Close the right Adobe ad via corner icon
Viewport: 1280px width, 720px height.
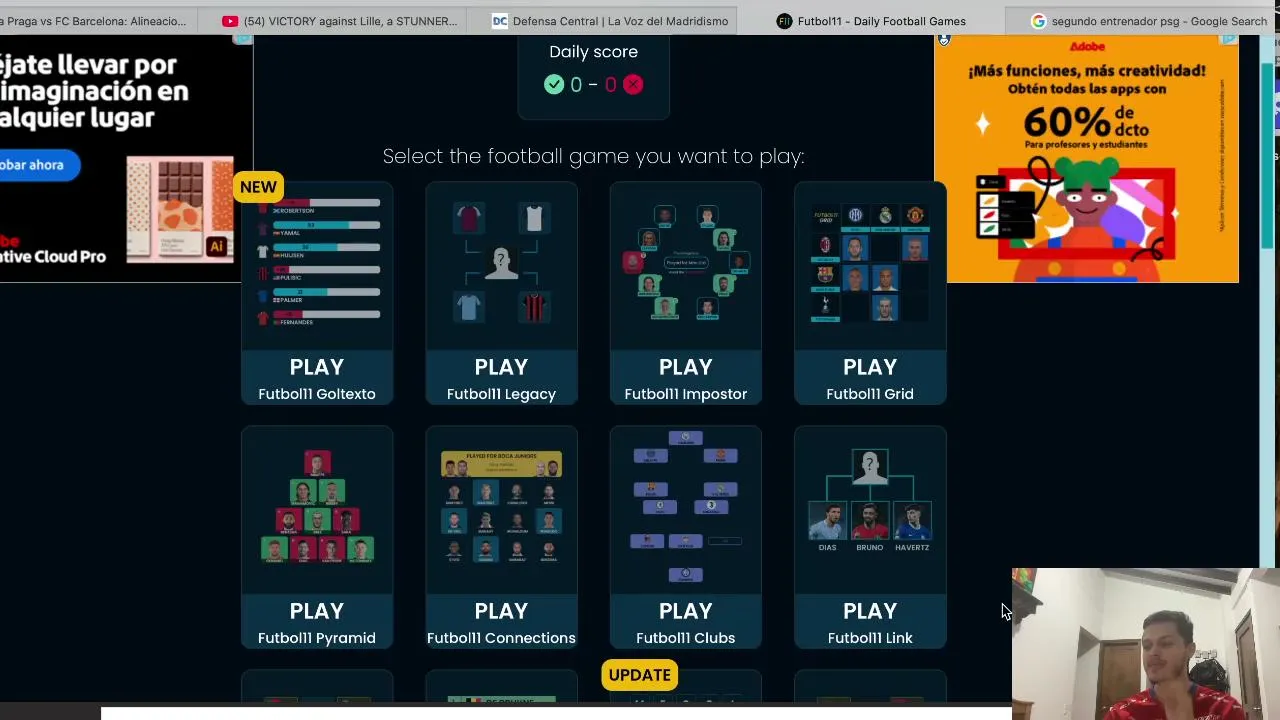coord(1229,41)
